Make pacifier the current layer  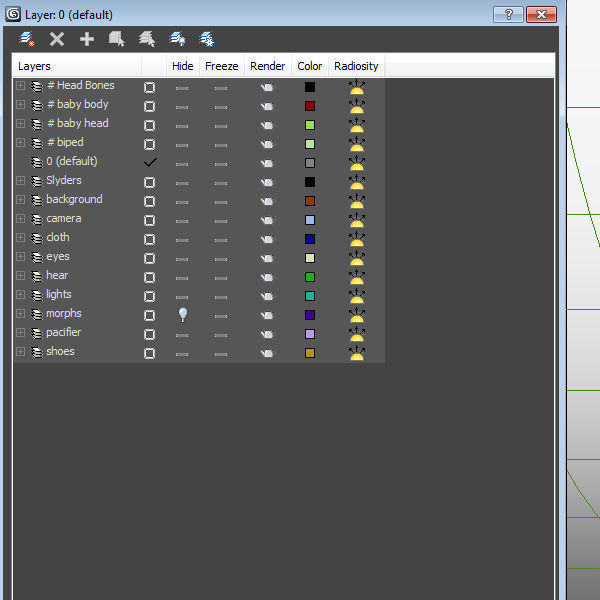150,334
